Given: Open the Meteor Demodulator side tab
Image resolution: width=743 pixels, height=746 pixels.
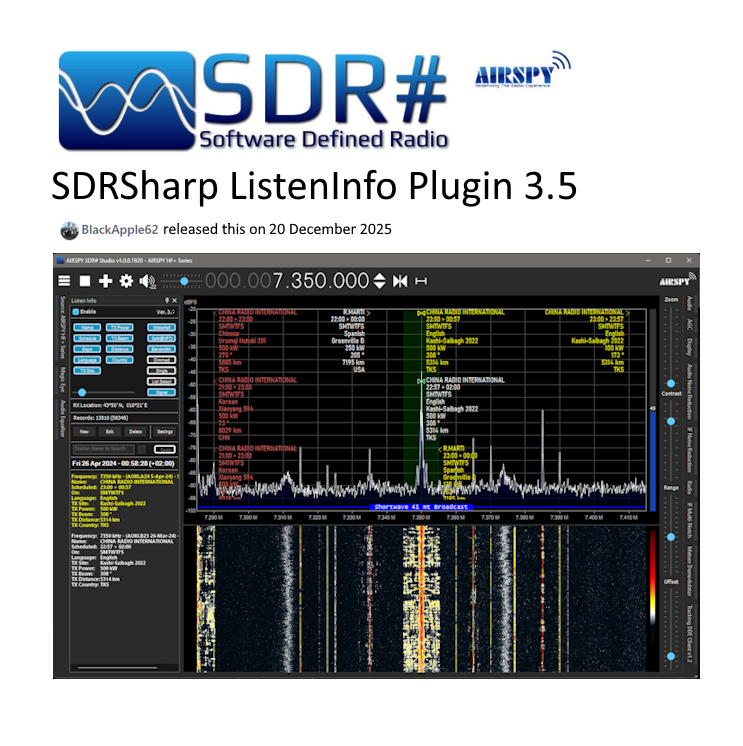Looking at the screenshot, I should [689, 571].
